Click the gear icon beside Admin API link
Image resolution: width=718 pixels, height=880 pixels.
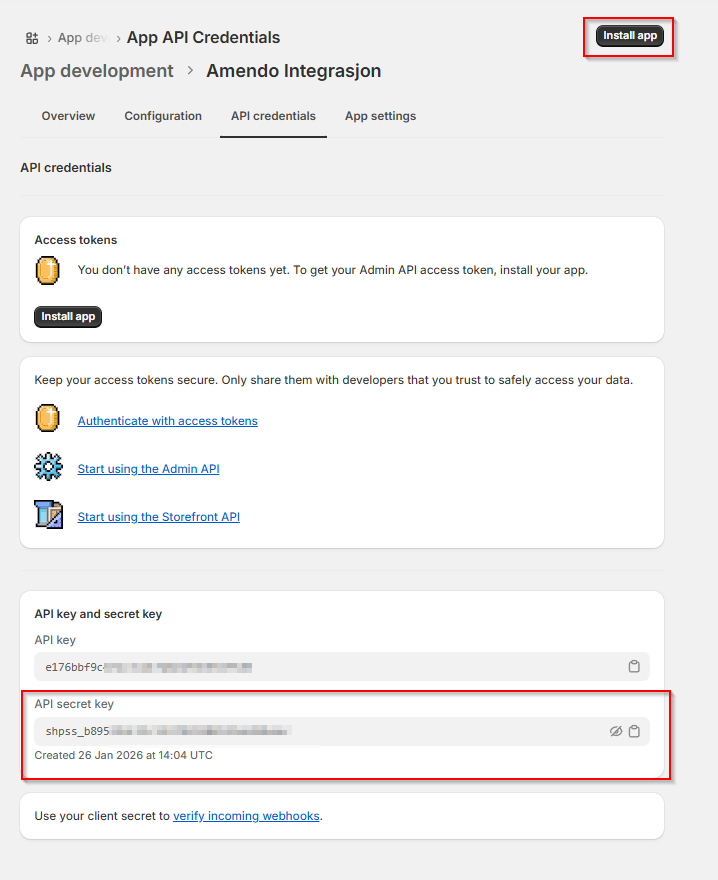(x=48, y=468)
